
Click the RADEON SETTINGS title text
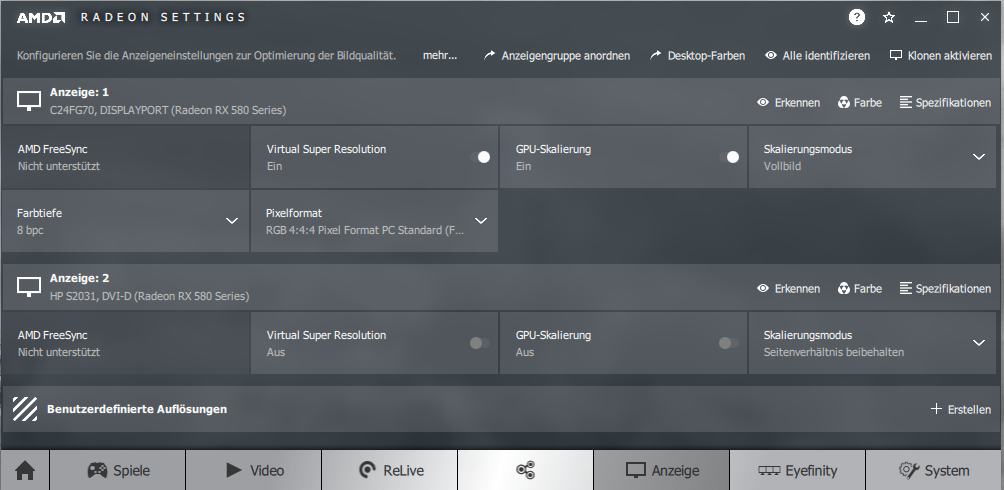163,17
